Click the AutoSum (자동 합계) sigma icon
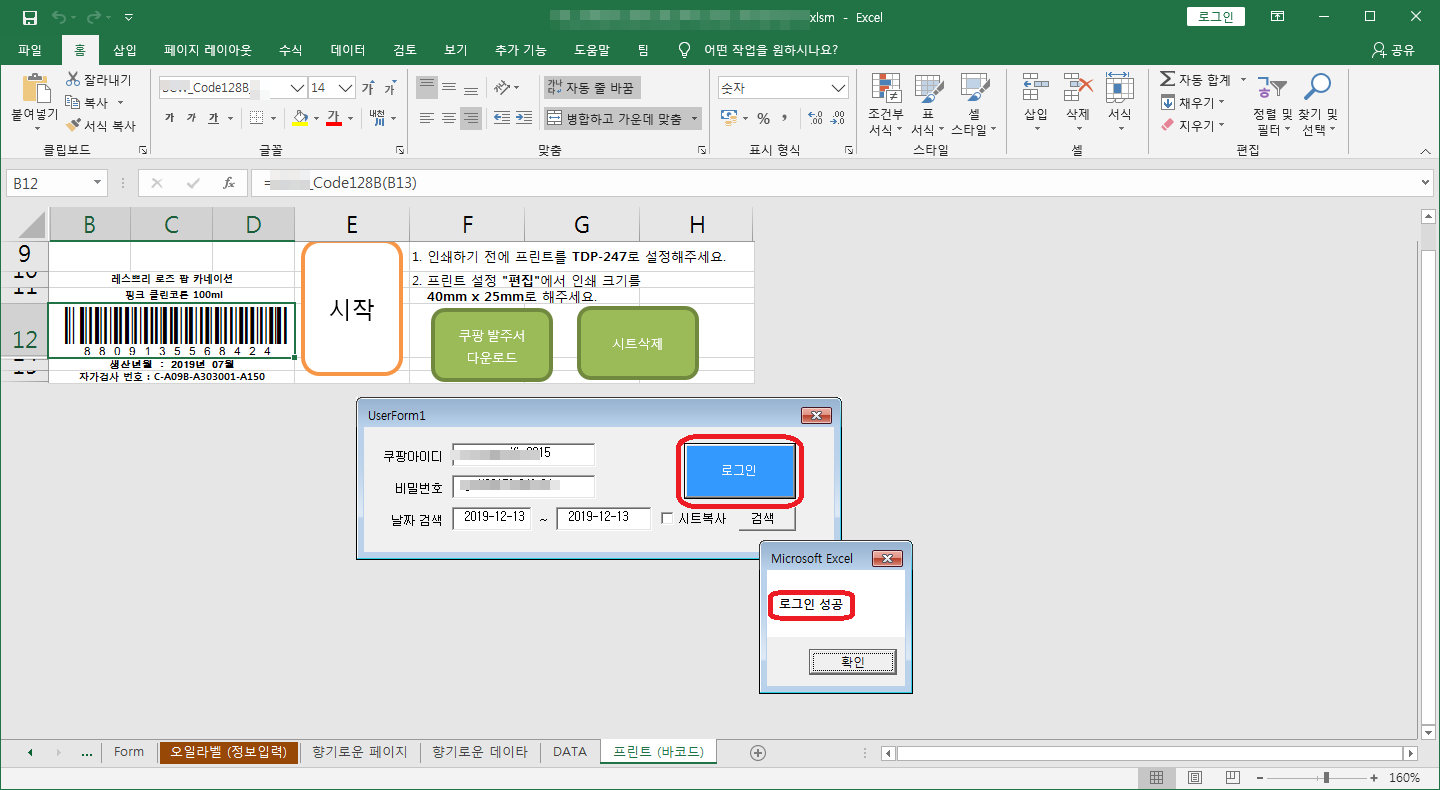 (1167, 80)
